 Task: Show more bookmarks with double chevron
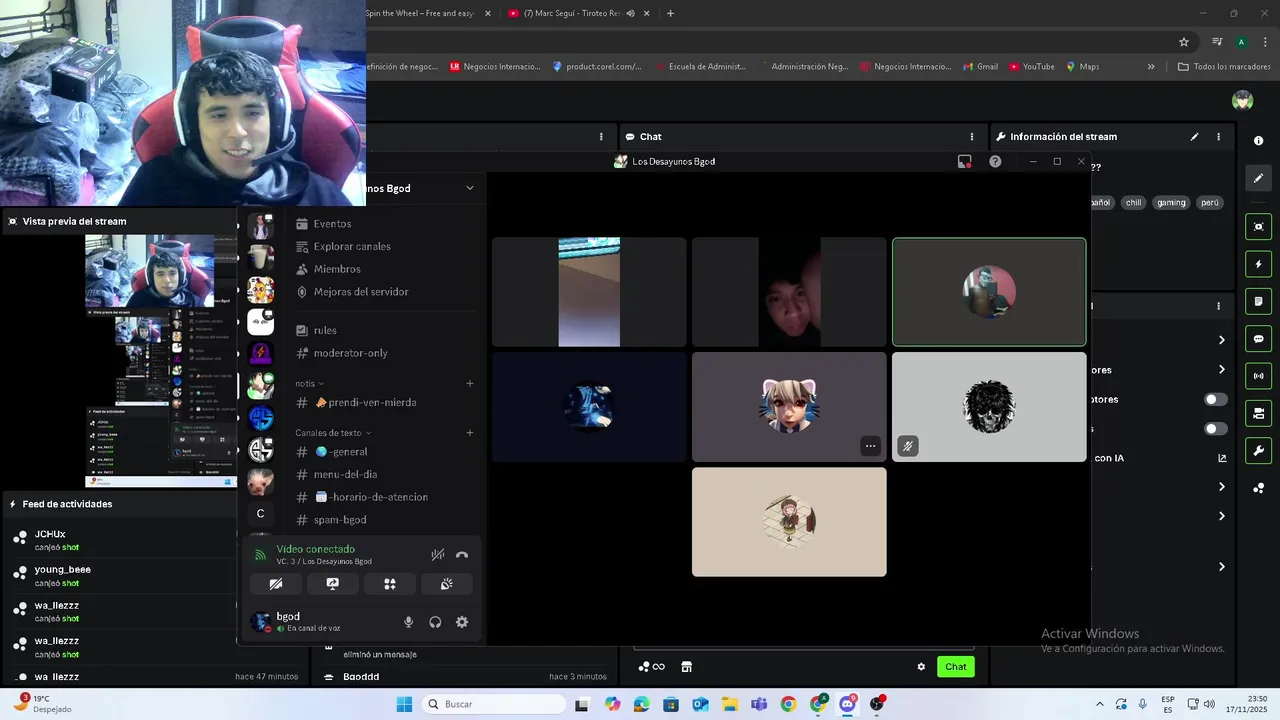click(1151, 67)
